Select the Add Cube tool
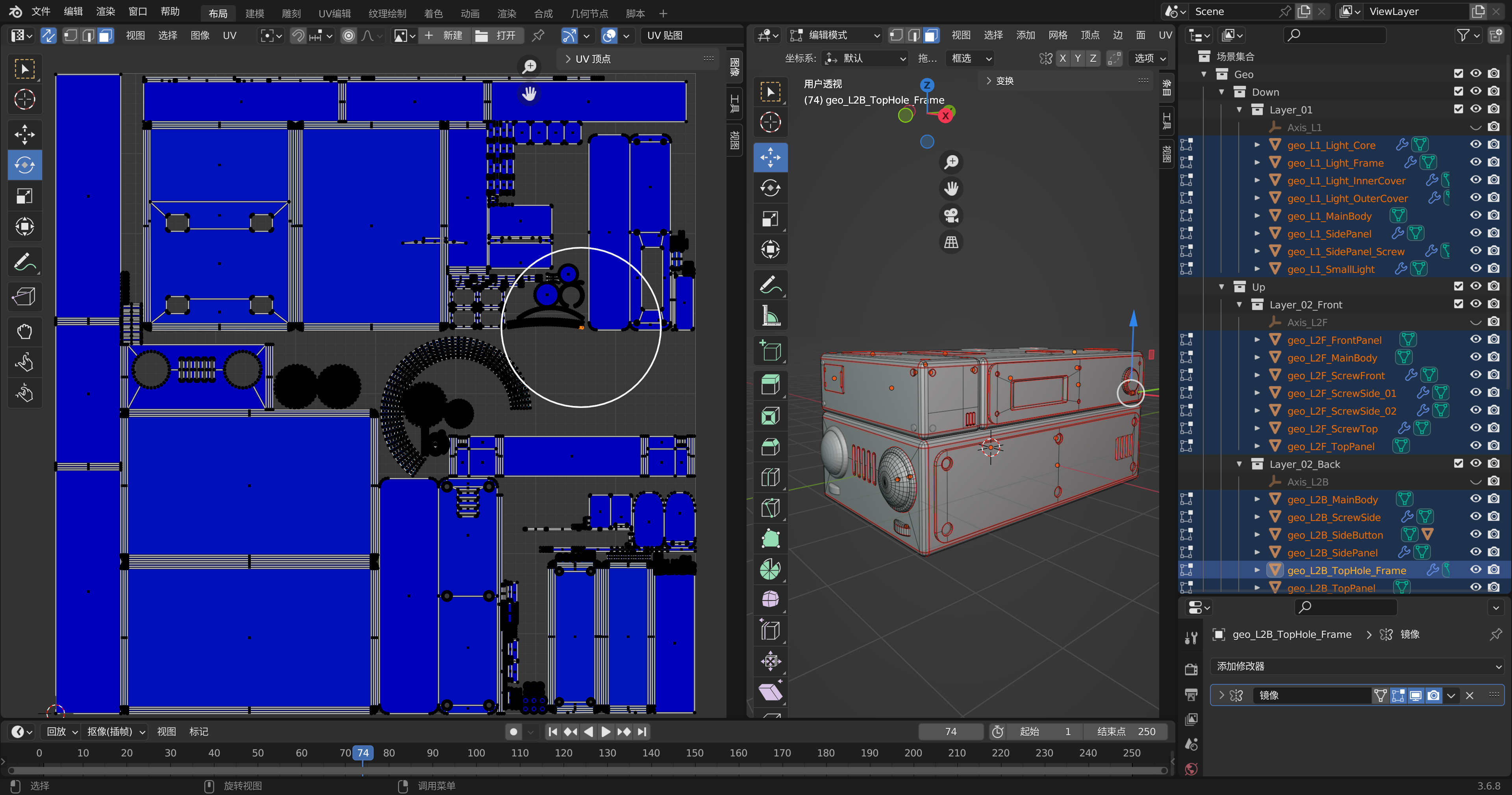Viewport: 1512px width, 795px height. click(770, 351)
